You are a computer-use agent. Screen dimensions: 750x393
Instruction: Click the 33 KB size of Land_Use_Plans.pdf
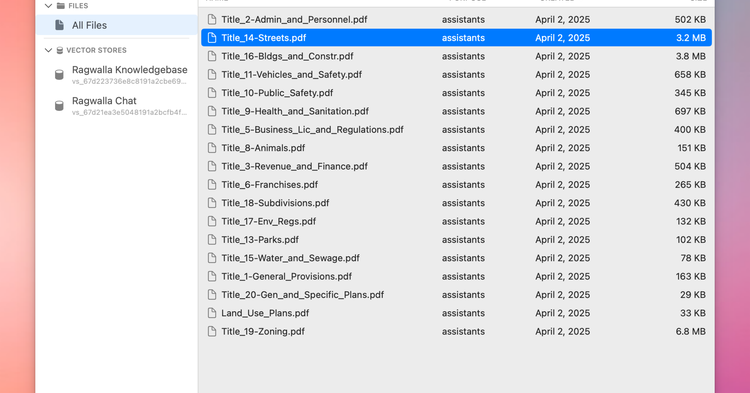pyautogui.click(x=693, y=313)
